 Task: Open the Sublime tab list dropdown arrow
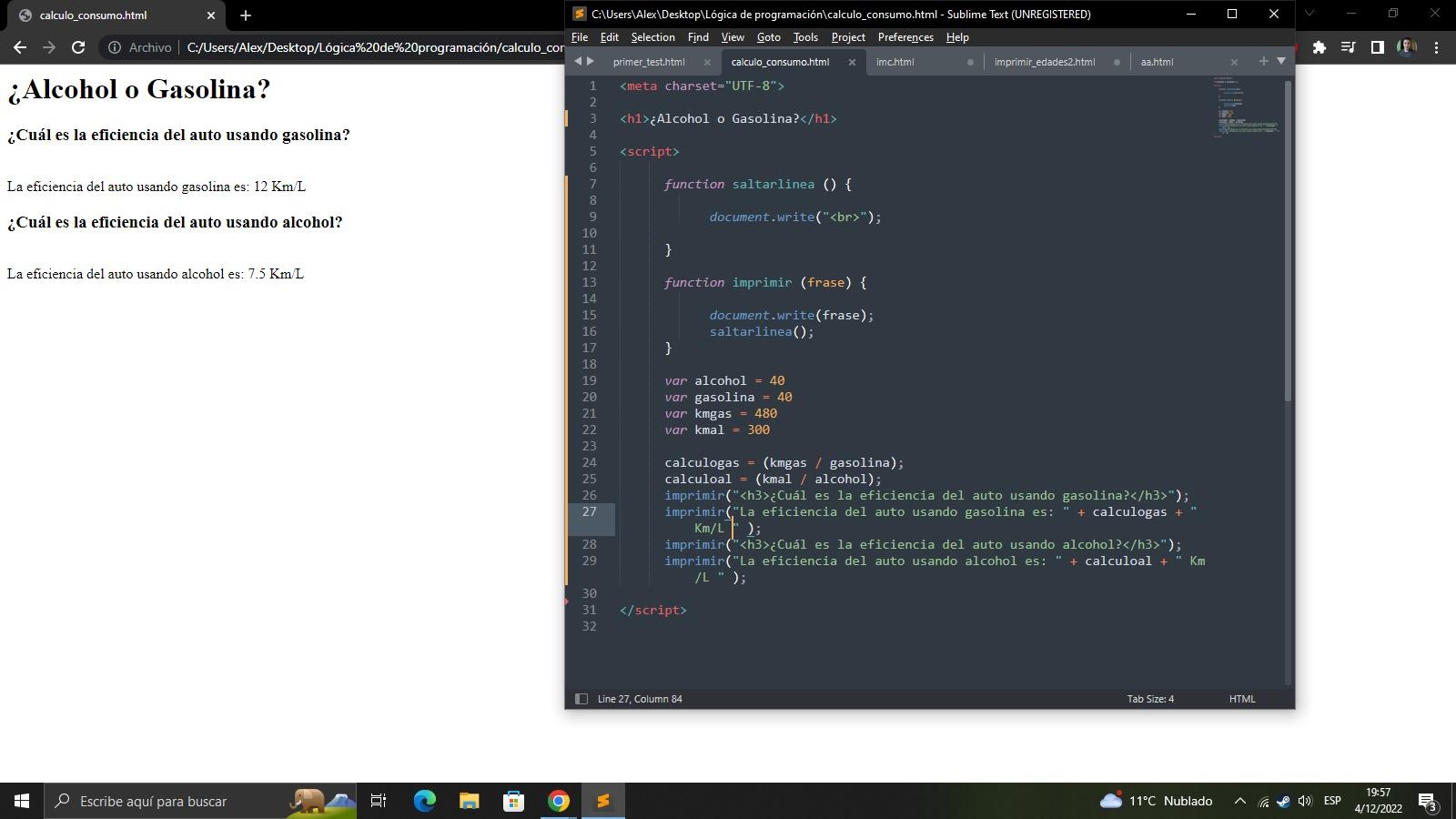(1281, 61)
